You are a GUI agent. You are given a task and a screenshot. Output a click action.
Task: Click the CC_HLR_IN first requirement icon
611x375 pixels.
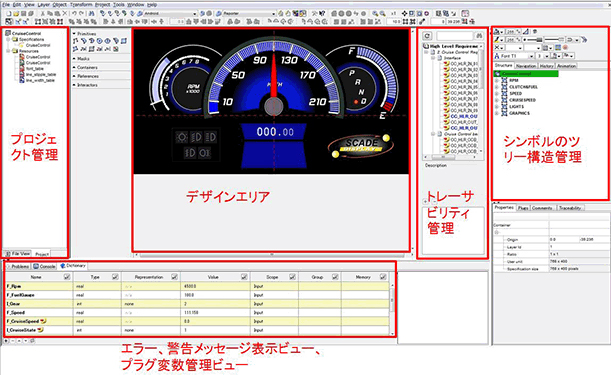point(447,64)
